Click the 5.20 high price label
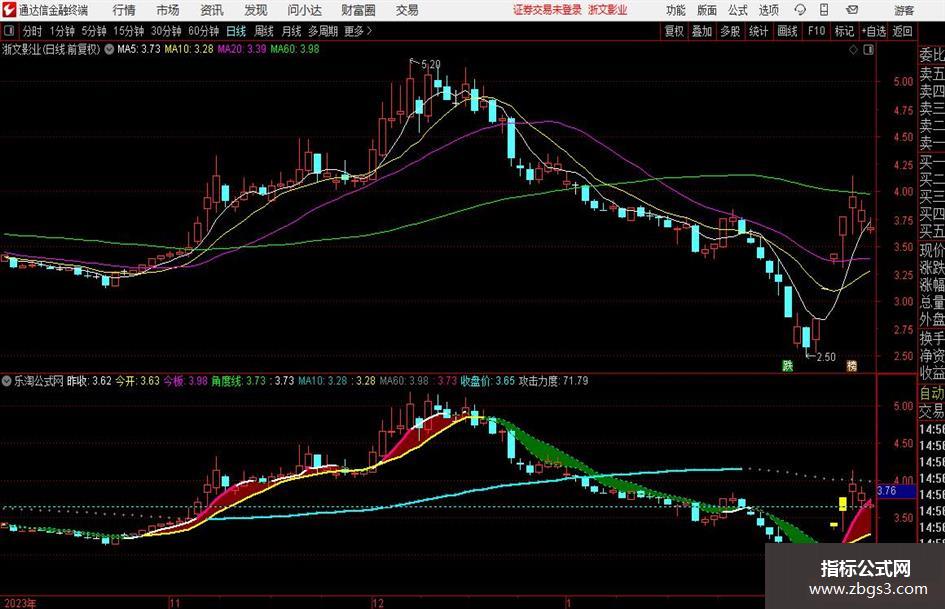This screenshot has height=609, width=945. tap(430, 64)
